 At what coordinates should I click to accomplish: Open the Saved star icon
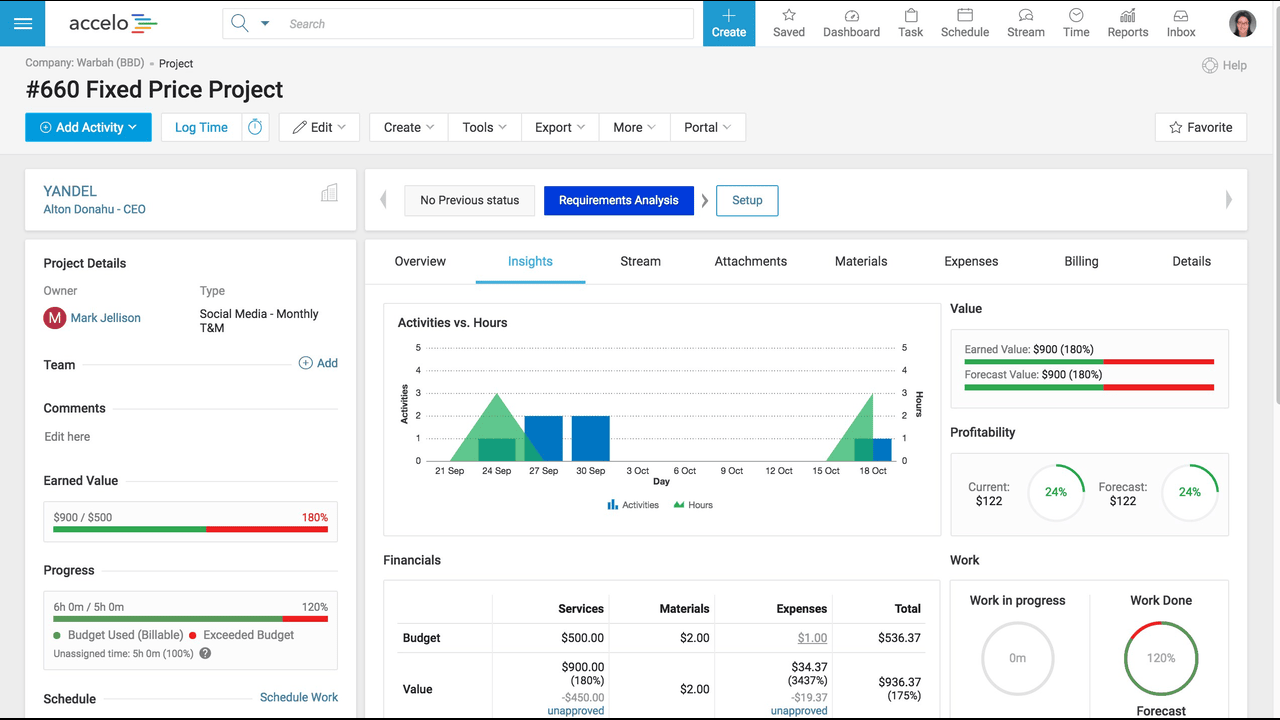click(789, 15)
